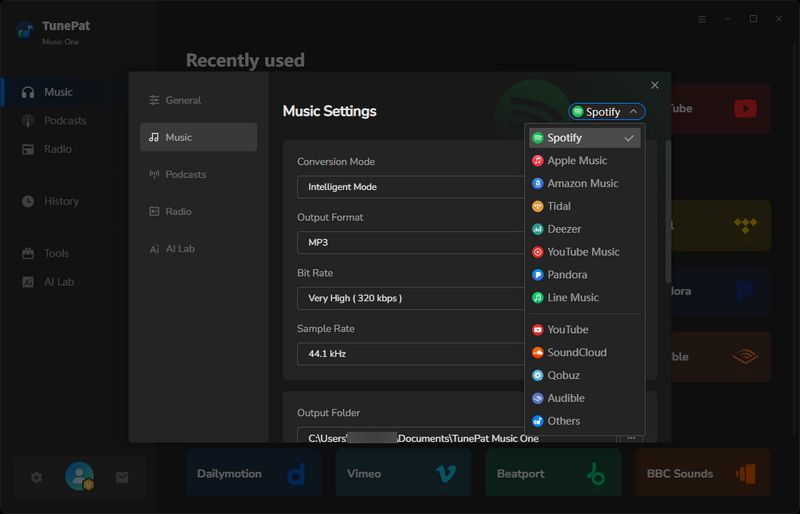Screen dimensions: 800x514
Task: Click the YouTube icon in dropdown list
Action: [537, 330]
